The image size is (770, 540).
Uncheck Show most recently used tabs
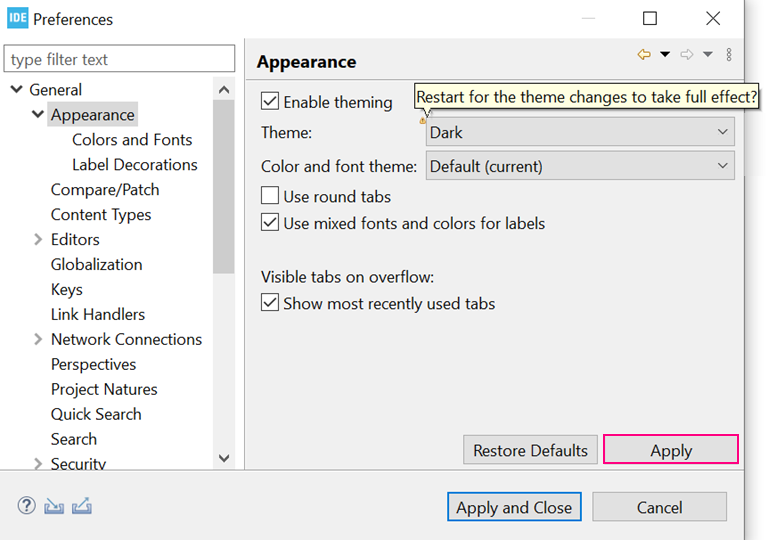pyautogui.click(x=270, y=303)
